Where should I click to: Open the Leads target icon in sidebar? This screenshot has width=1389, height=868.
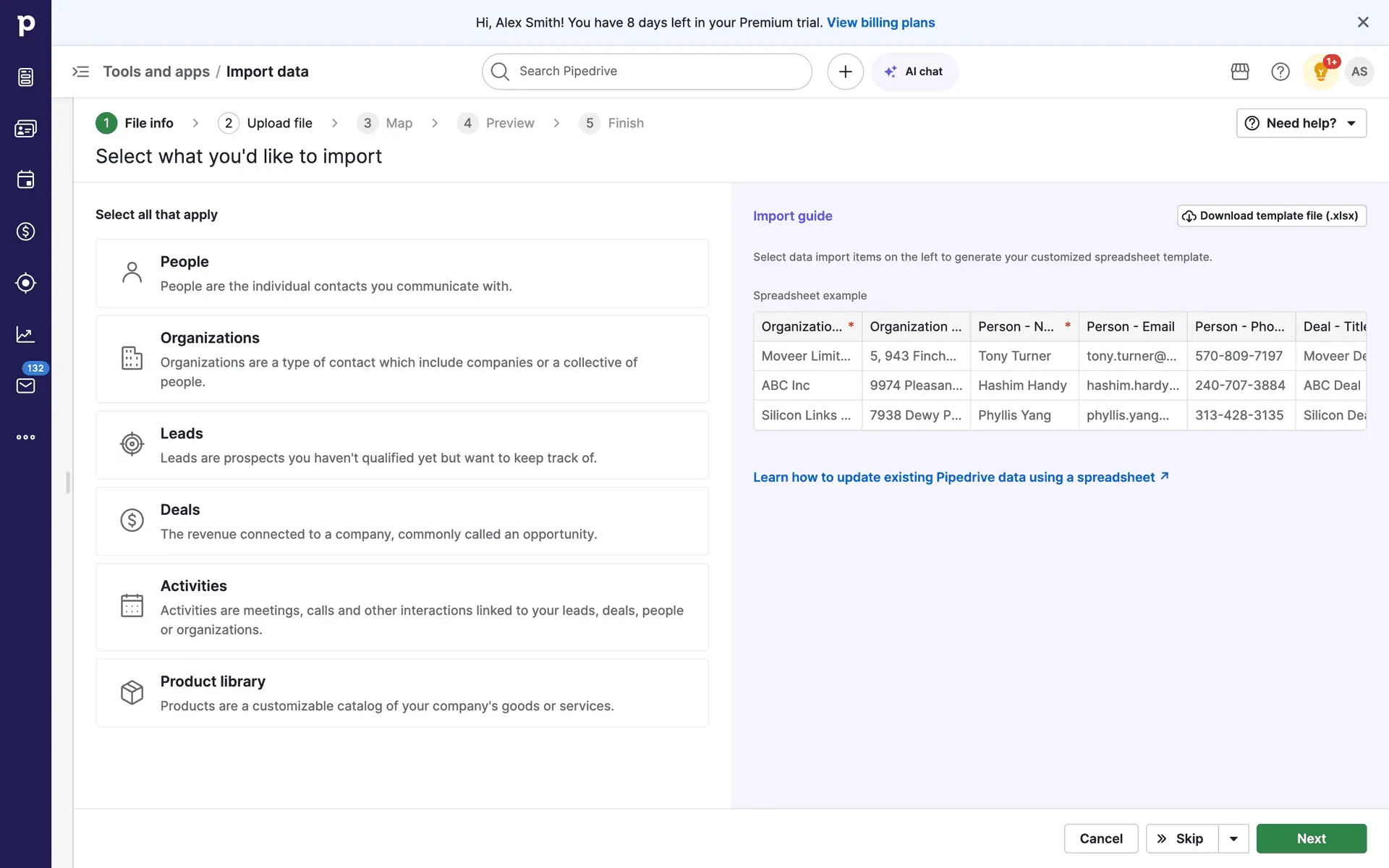click(25, 283)
